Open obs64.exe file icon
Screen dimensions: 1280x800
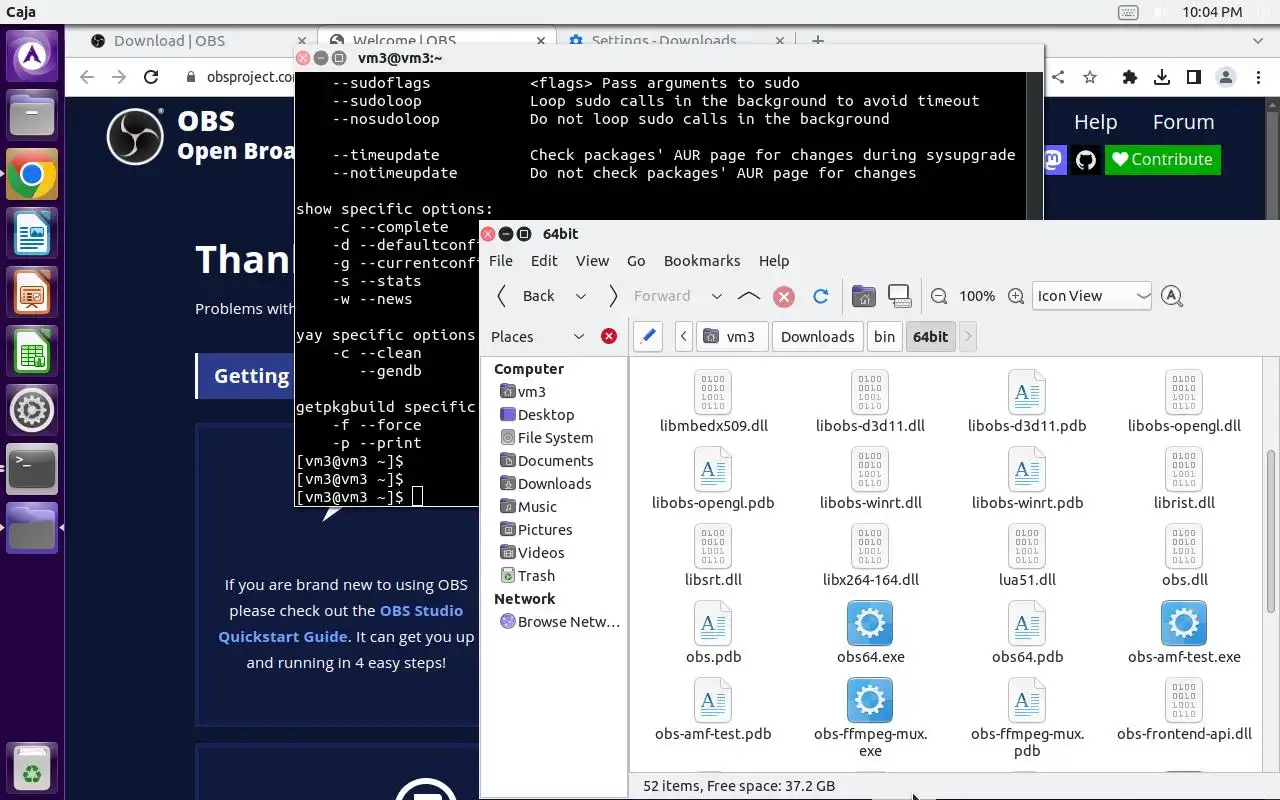pos(869,622)
